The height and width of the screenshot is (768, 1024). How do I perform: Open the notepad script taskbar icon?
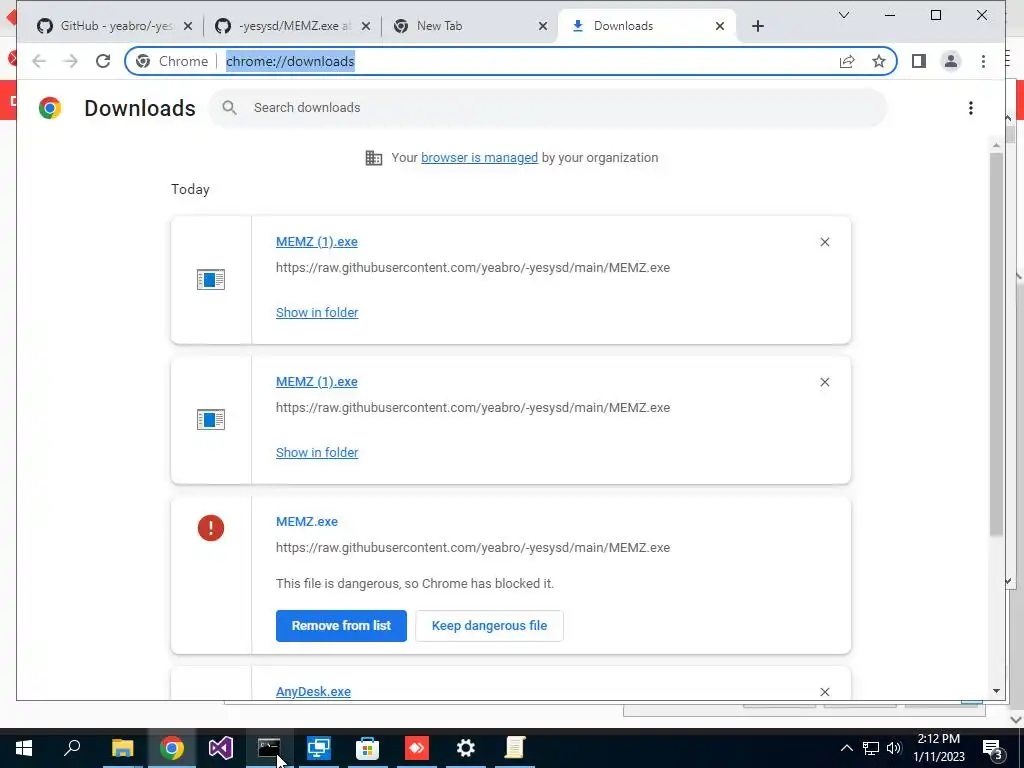tap(515, 748)
